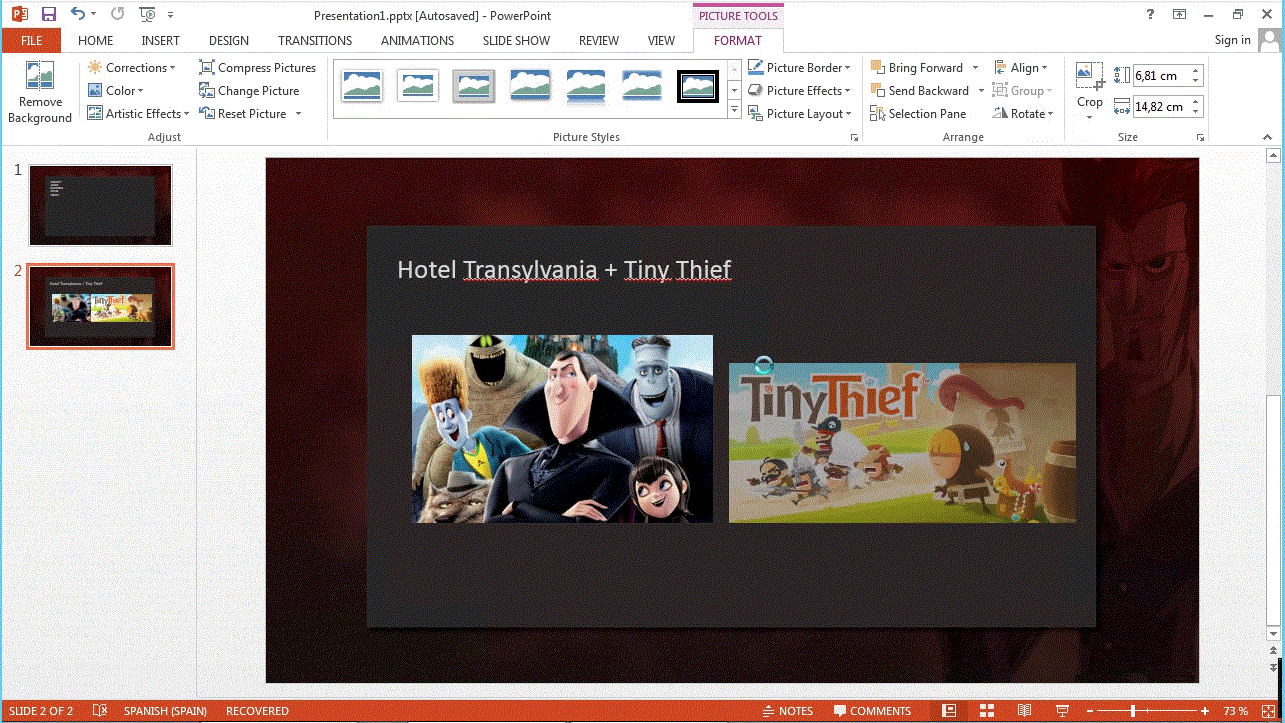Image resolution: width=1285 pixels, height=723 pixels.
Task: Toggle Comments pane in status bar
Action: point(872,711)
